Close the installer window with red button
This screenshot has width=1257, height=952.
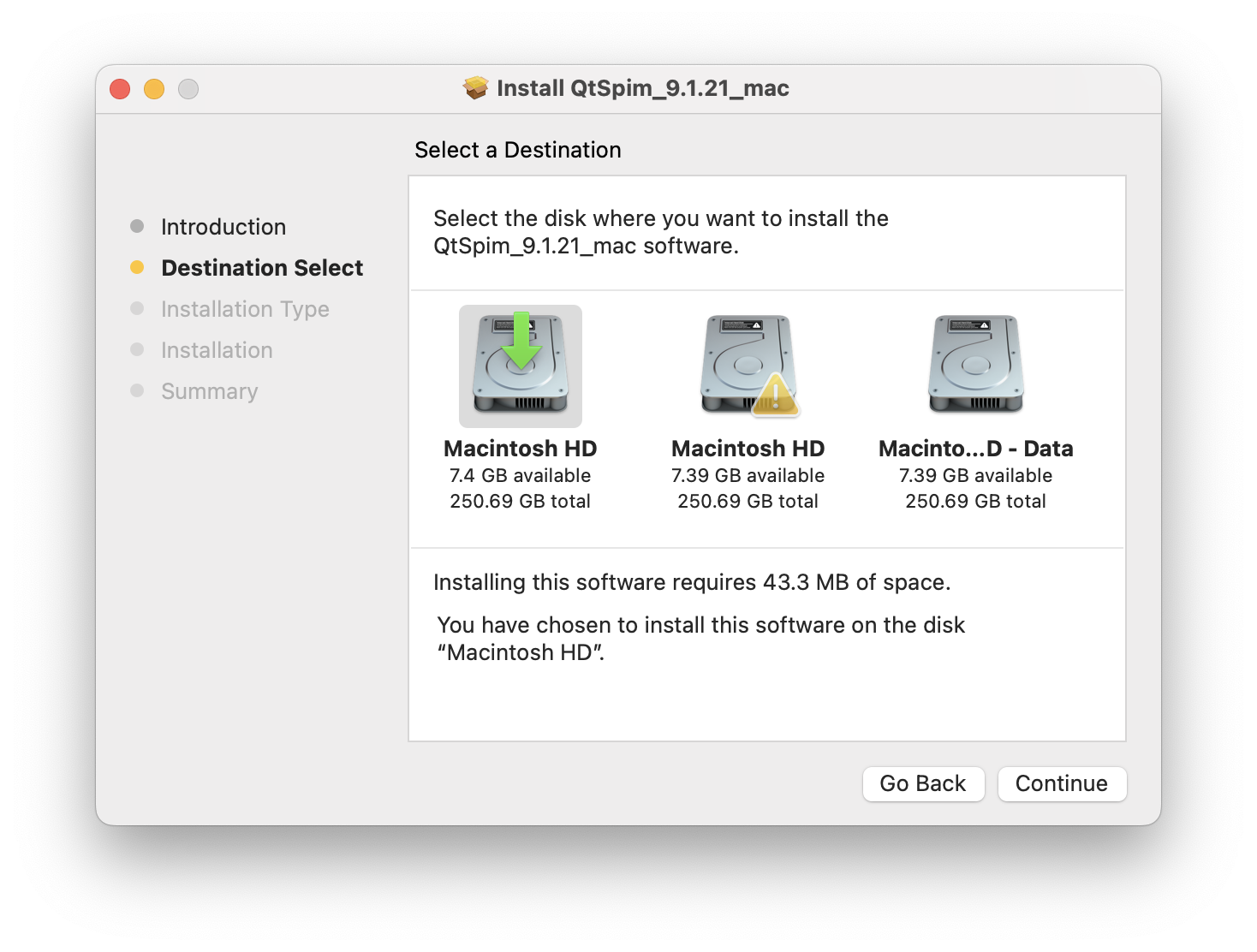120,89
